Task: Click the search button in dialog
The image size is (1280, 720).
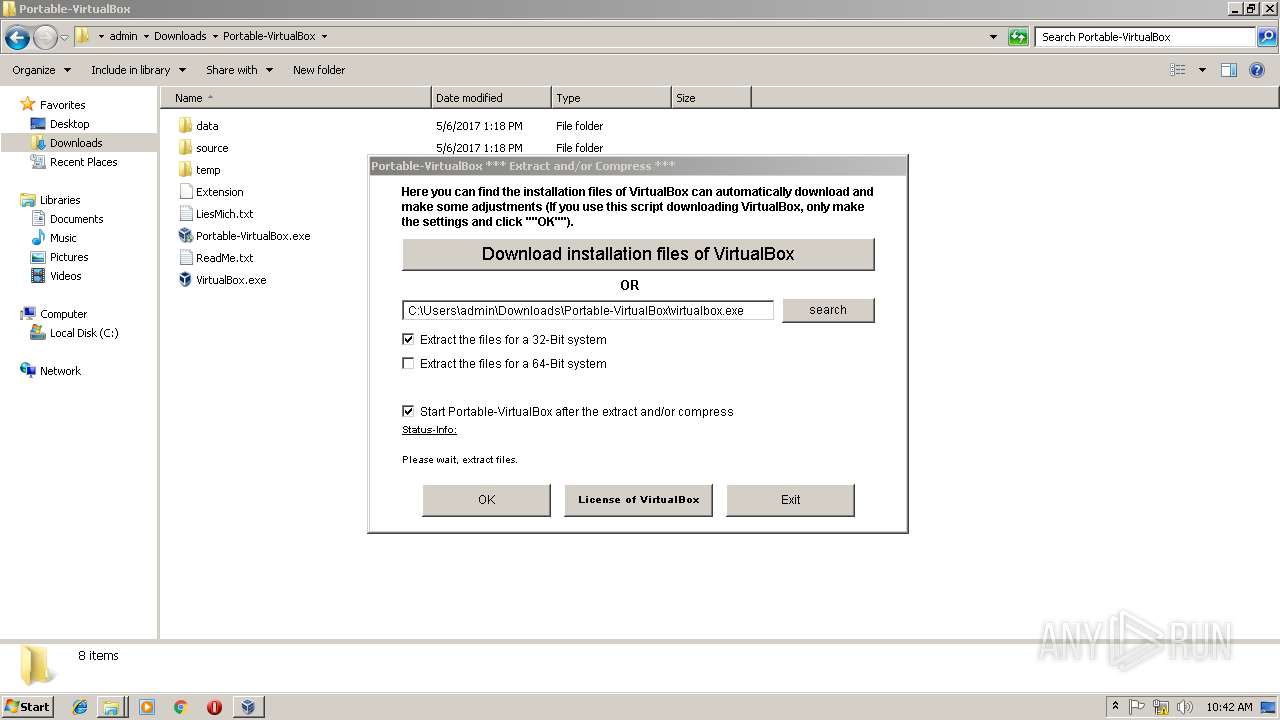Action: (x=828, y=310)
